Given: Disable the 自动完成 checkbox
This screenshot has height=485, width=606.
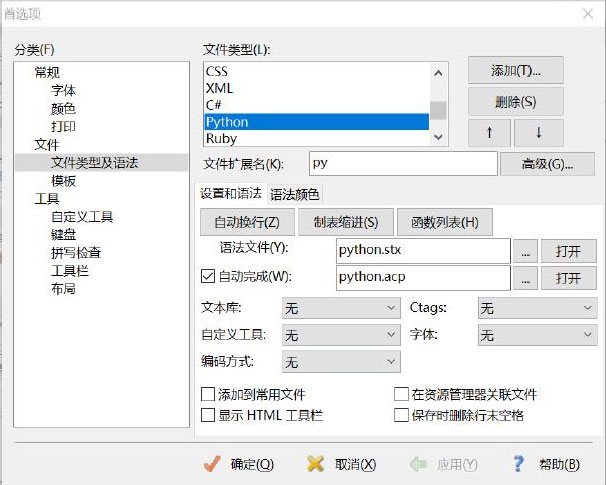Looking at the screenshot, I should coord(208,277).
